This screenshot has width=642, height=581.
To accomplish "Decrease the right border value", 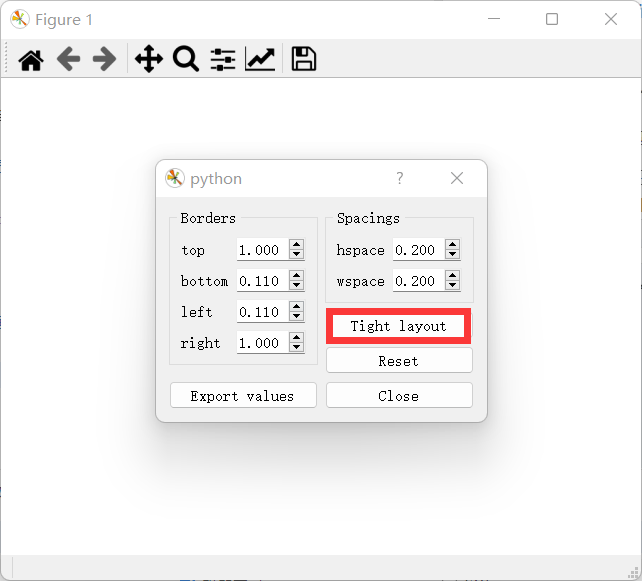I will 296,347.
